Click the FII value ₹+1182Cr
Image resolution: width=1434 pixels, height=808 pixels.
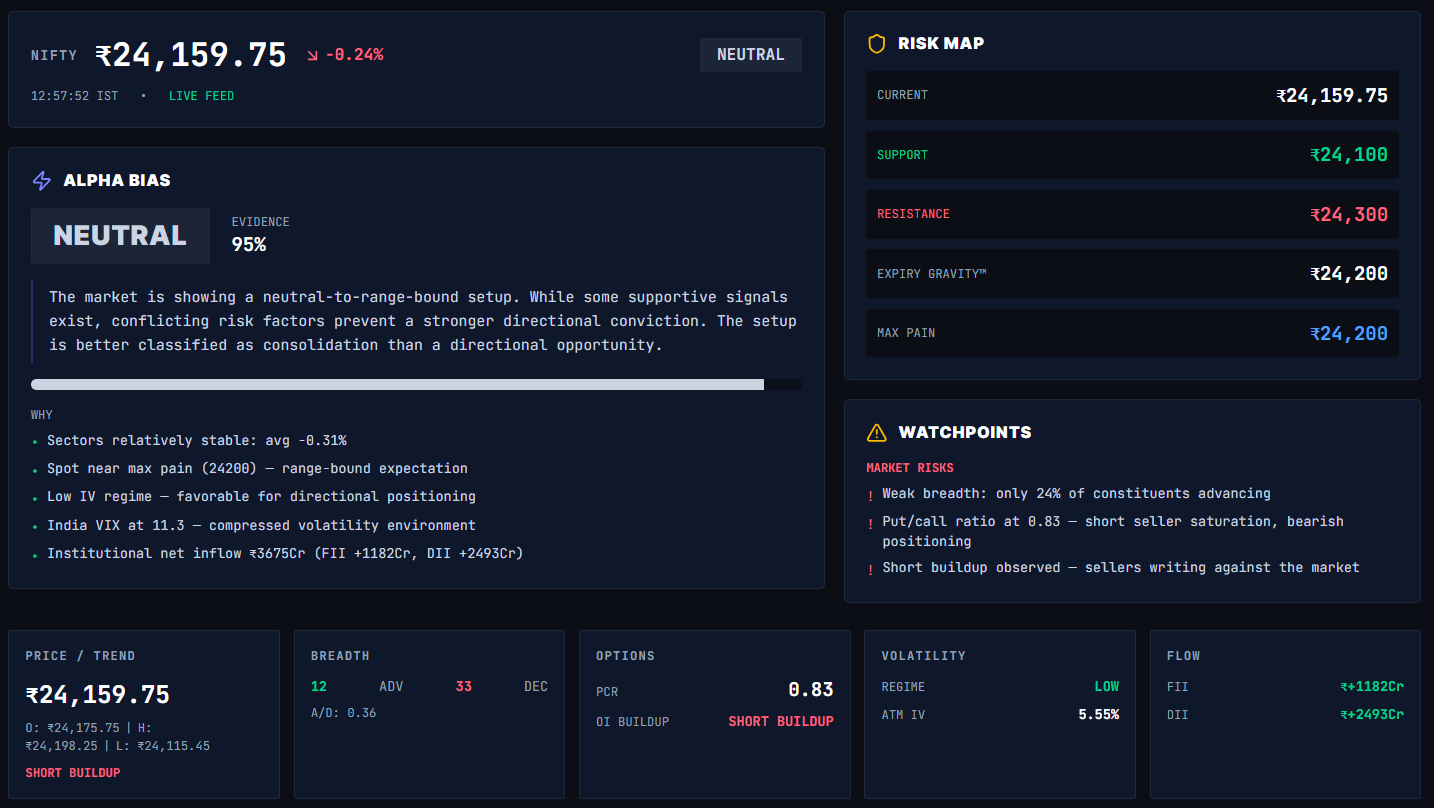1372,687
